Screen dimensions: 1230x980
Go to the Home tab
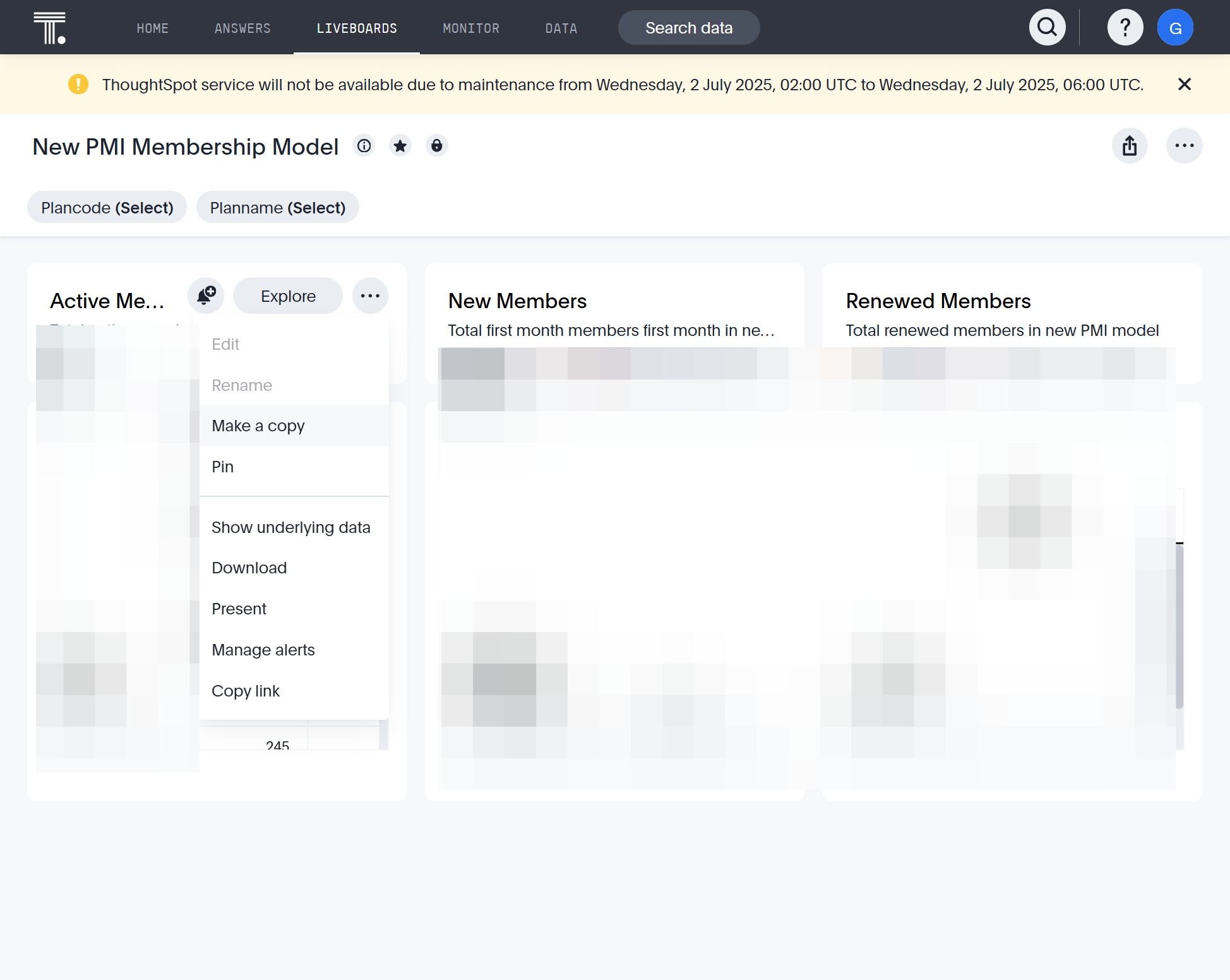tap(153, 28)
